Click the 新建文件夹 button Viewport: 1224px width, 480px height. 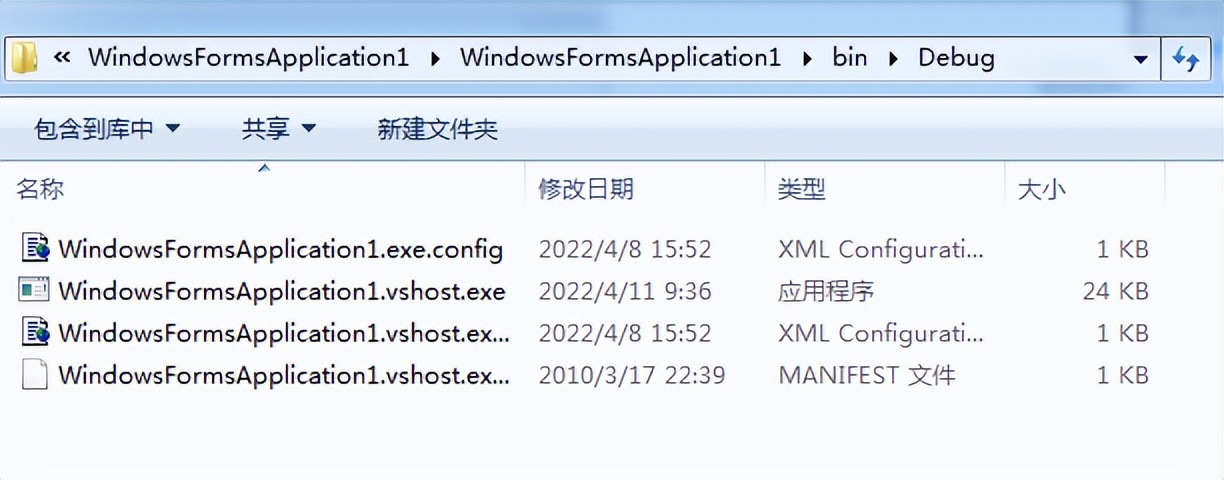[x=437, y=128]
